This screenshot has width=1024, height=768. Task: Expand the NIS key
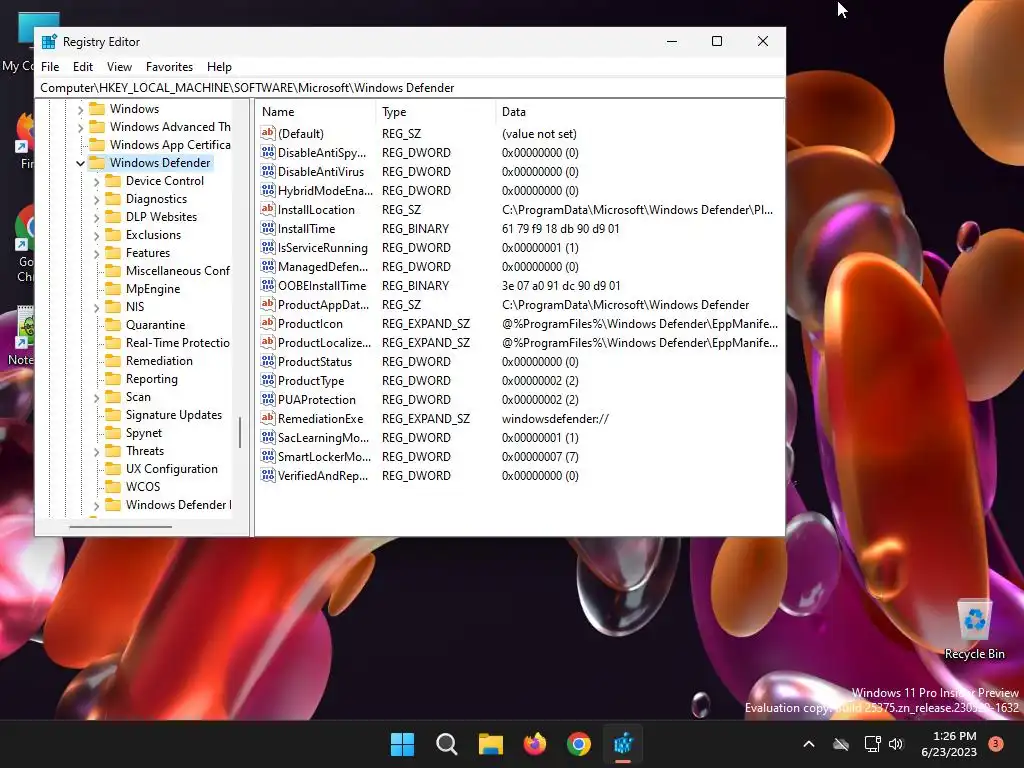97,307
